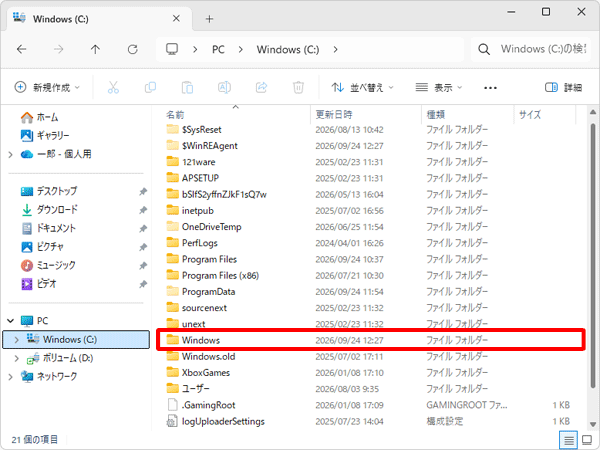Click the search magnifier icon

(484, 49)
